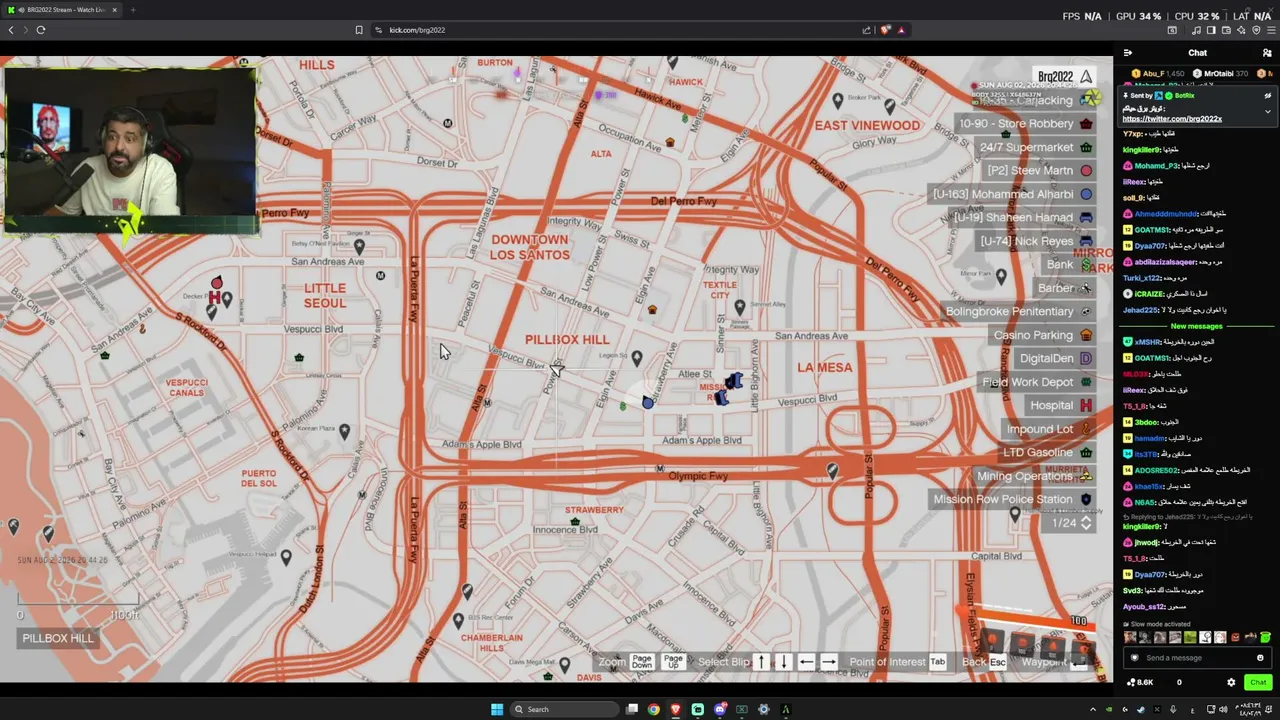
Task: Click the East Vinewood map label
Action: [x=867, y=125]
